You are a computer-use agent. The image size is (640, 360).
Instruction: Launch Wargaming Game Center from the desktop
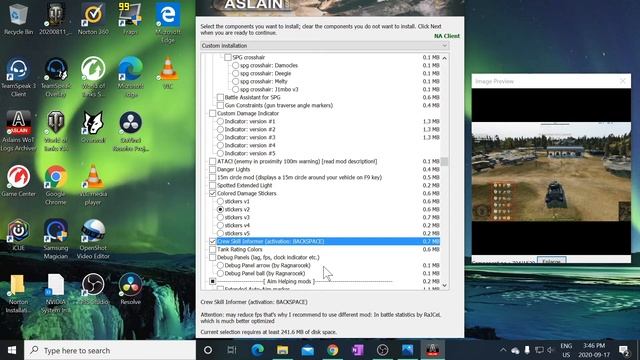[18, 181]
